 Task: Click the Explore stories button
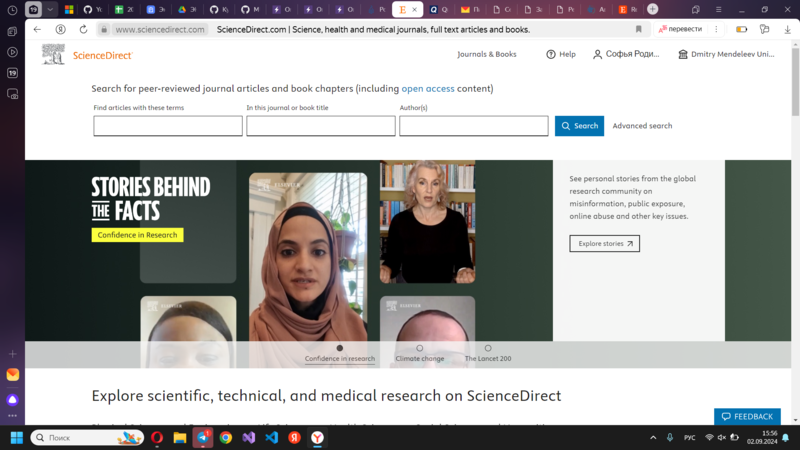[x=605, y=243]
